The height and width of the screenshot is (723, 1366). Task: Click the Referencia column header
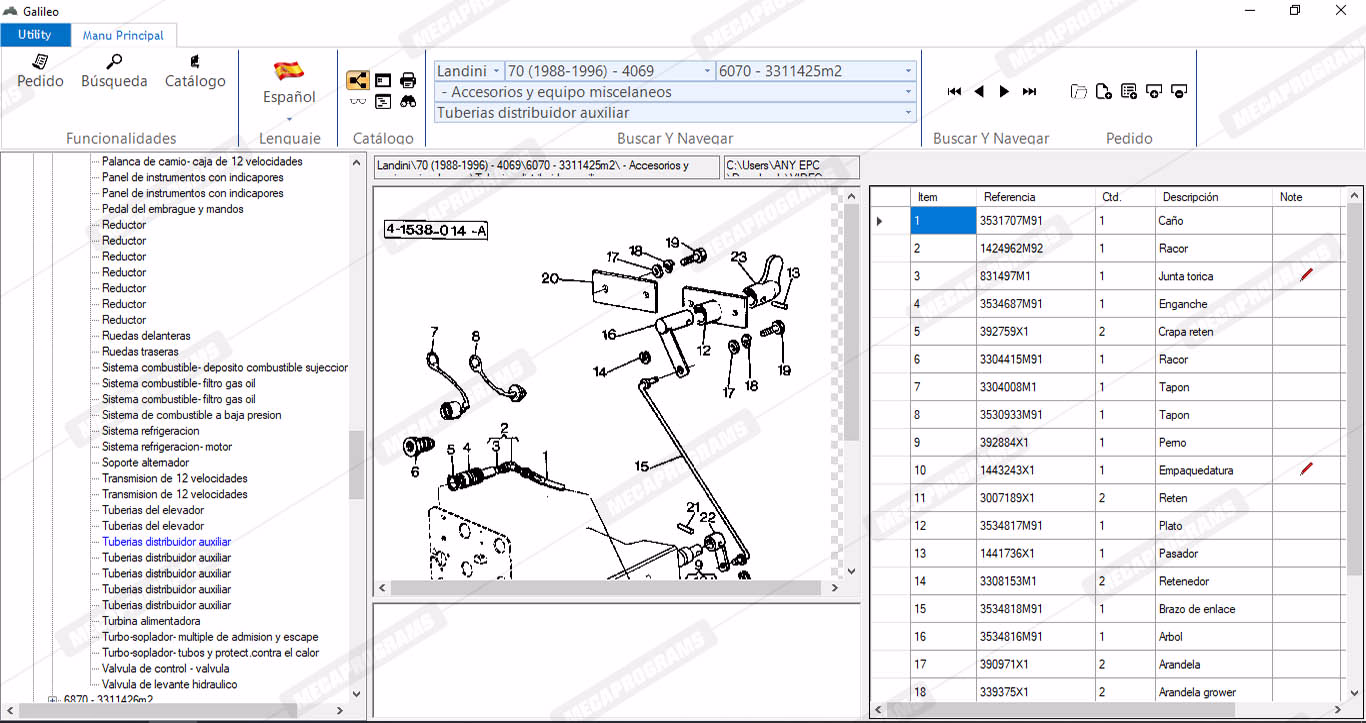click(x=1009, y=197)
